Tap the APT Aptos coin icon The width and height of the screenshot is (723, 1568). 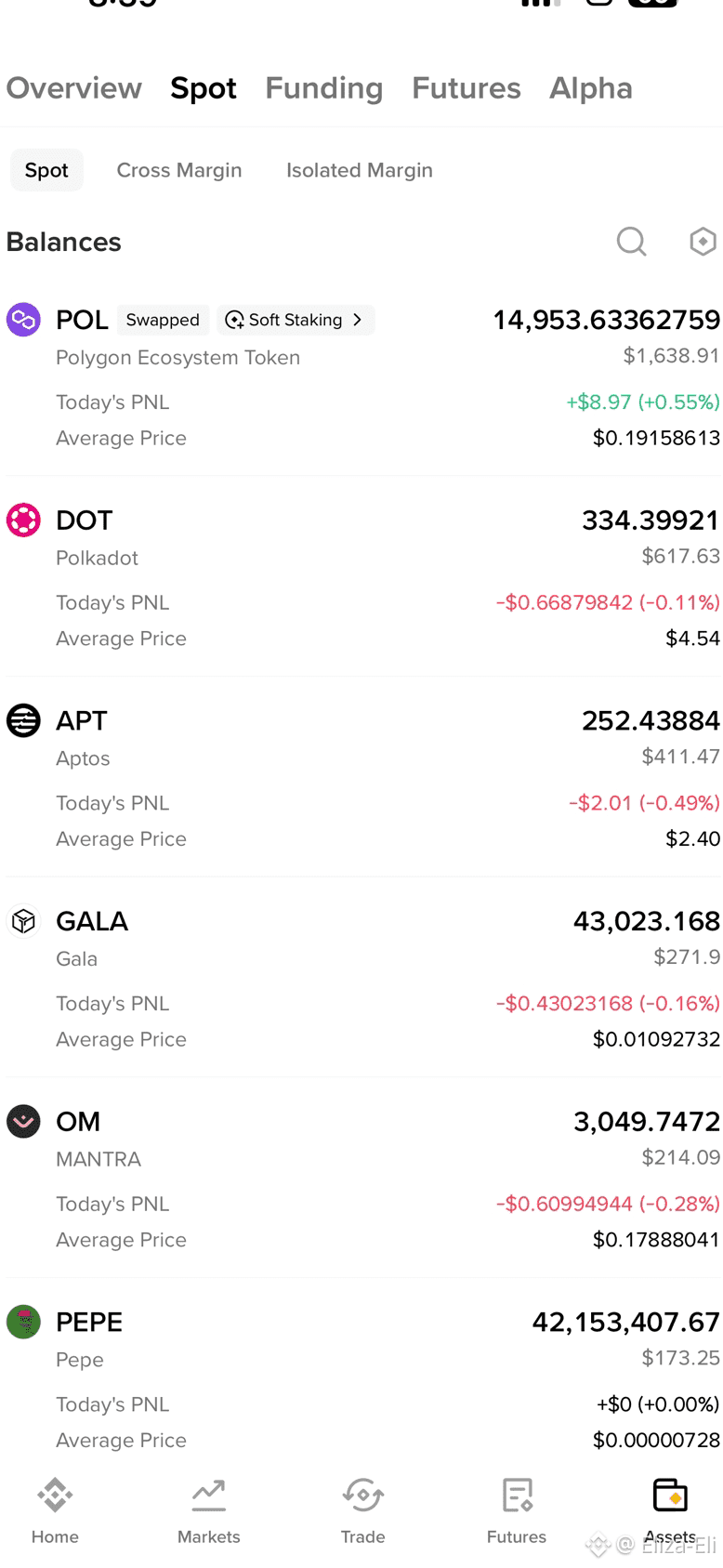(23, 720)
